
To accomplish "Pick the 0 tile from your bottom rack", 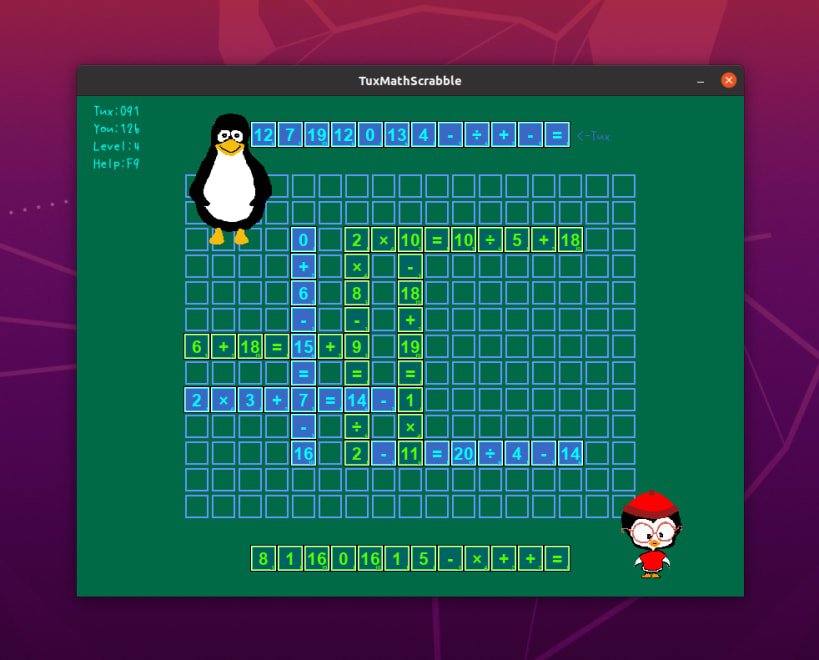I will 343,559.
